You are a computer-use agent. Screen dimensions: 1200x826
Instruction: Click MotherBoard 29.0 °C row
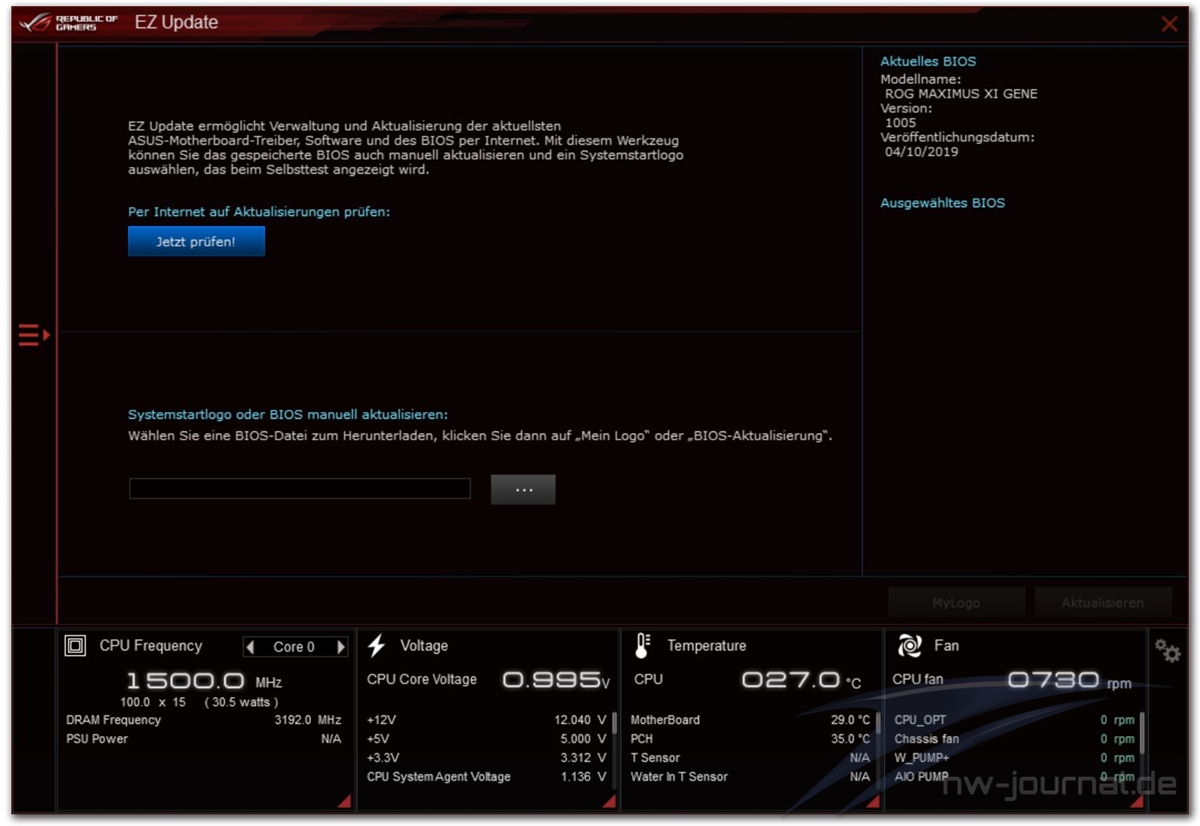tap(750, 720)
